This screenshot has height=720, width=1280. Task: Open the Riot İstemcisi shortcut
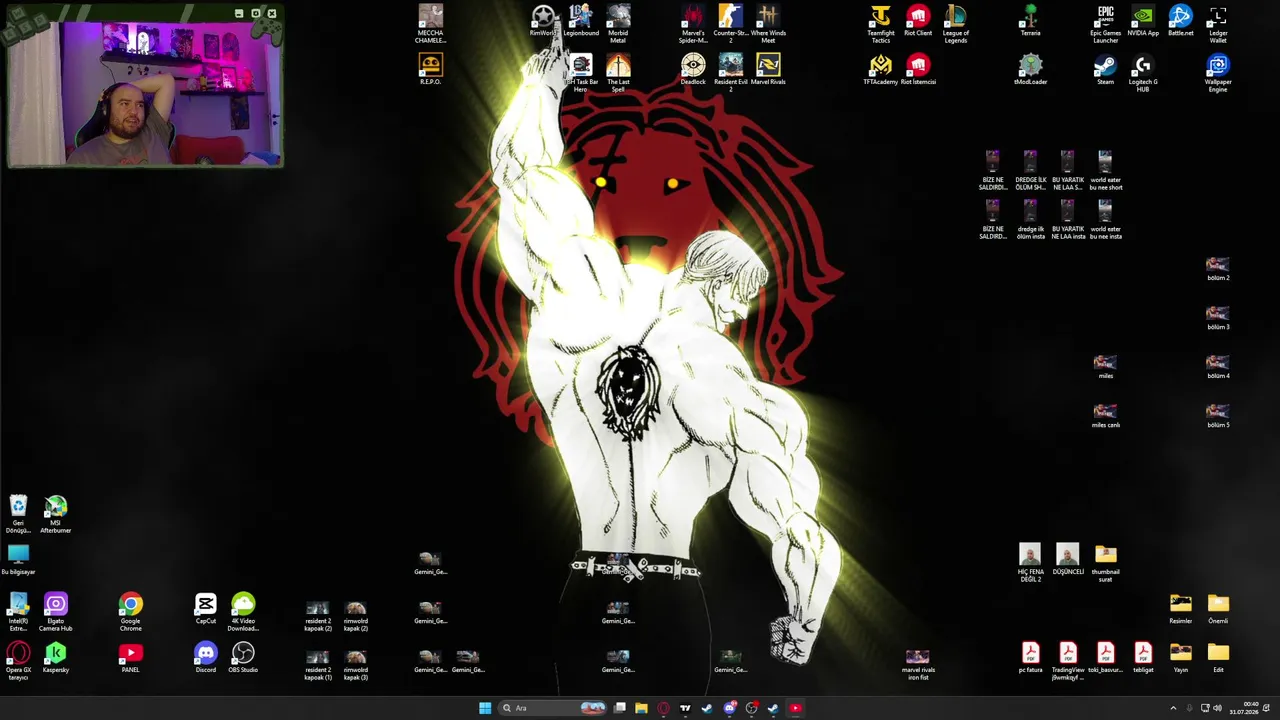[x=918, y=70]
